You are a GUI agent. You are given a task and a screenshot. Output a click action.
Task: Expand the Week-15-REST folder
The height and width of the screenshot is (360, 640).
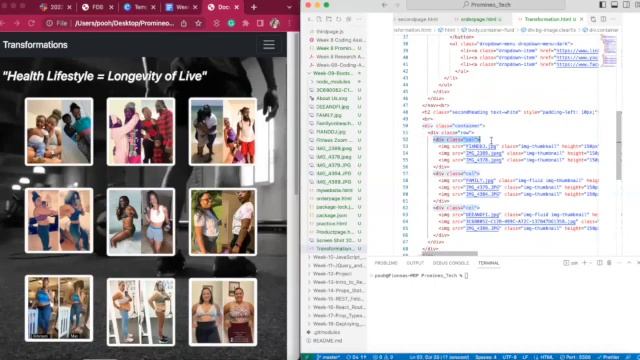(x=335, y=299)
